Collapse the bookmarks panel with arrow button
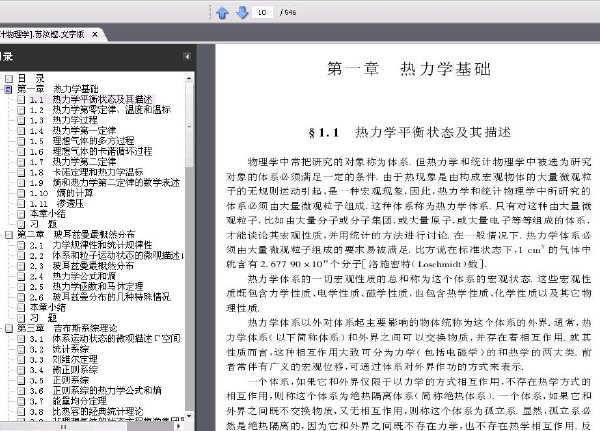The width and height of the screenshot is (600, 431). [x=187, y=57]
